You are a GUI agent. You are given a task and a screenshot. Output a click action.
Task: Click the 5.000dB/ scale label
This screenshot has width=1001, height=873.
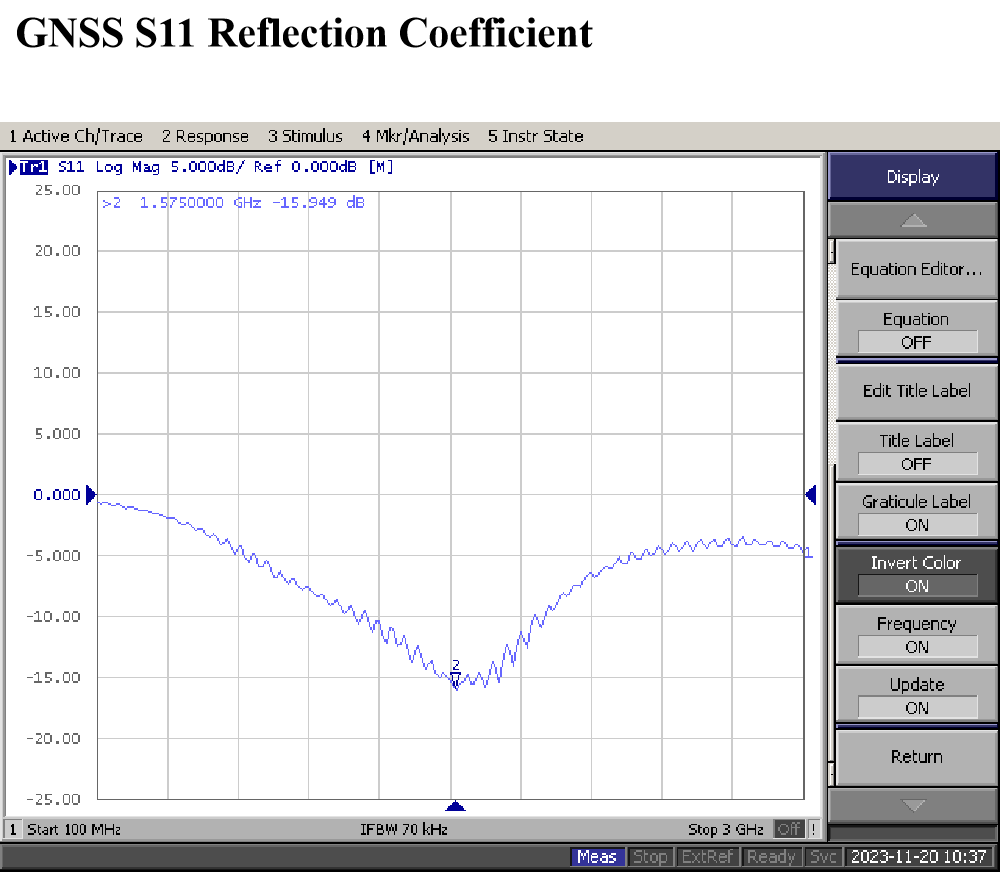point(207,167)
